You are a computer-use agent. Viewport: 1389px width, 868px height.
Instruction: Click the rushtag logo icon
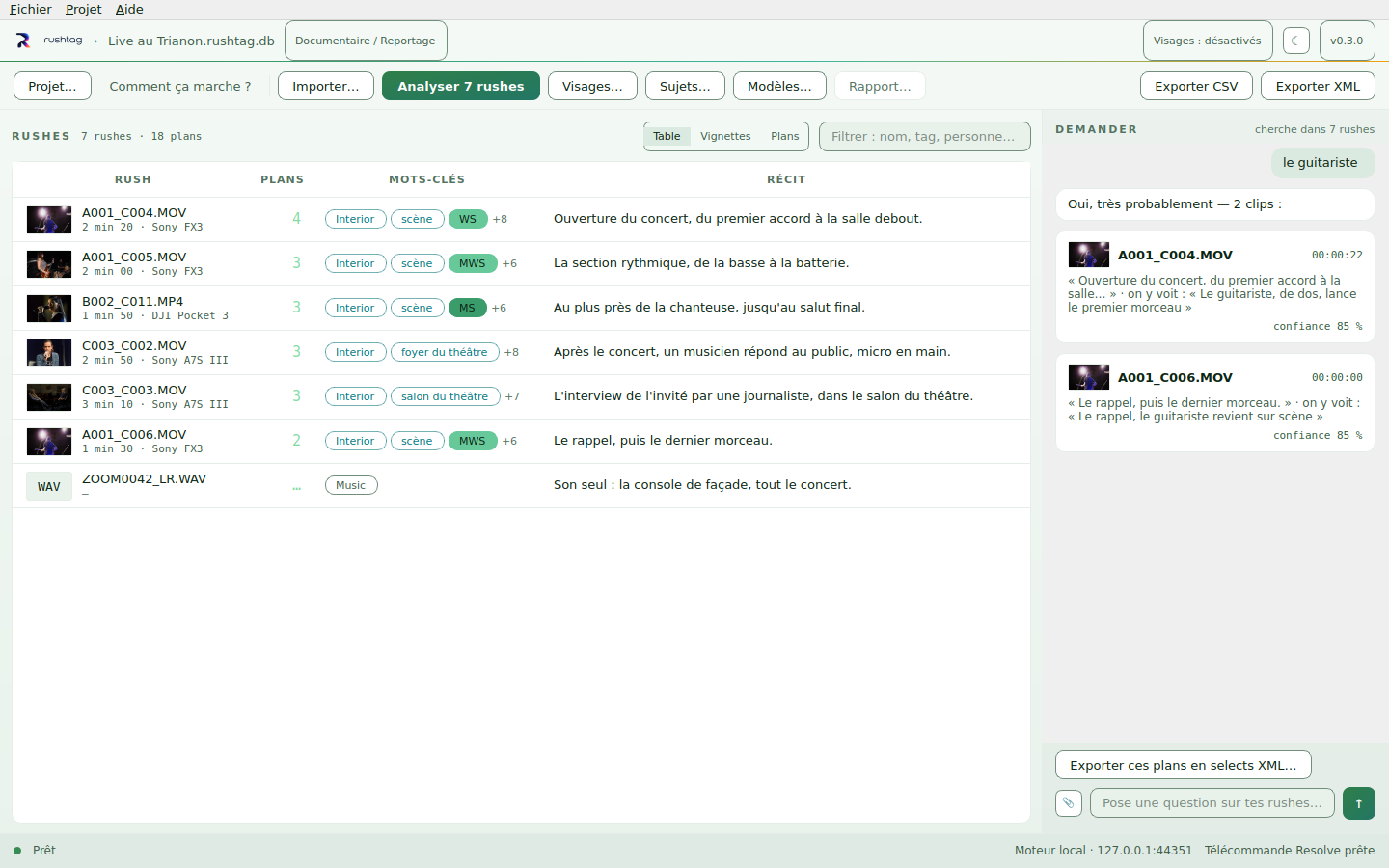click(x=23, y=41)
